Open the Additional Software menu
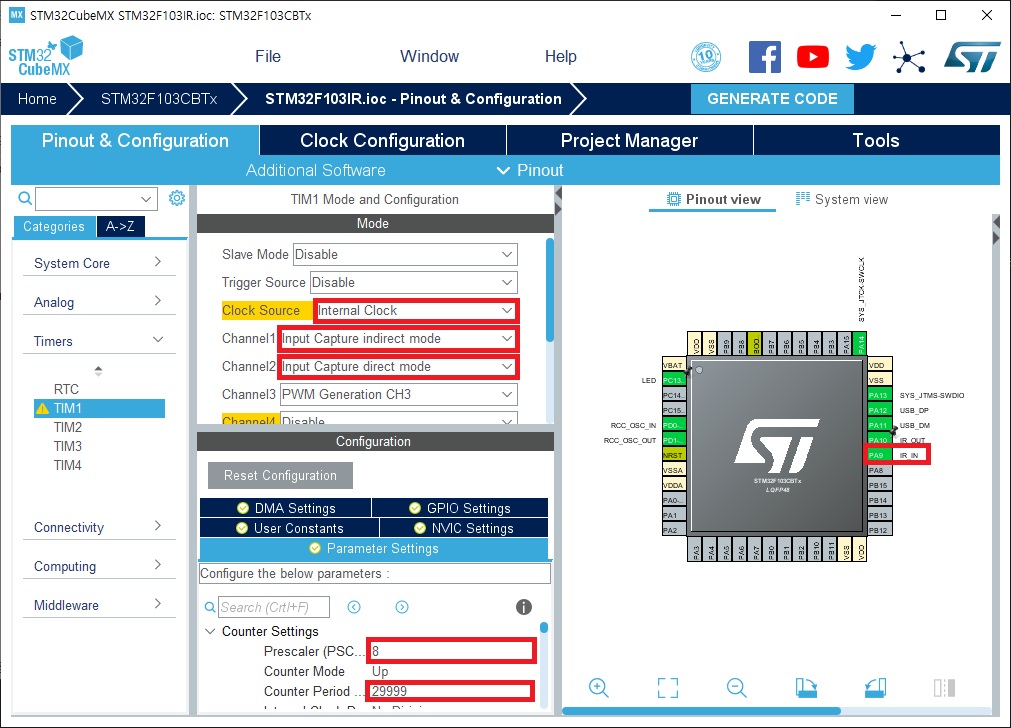Screen dimensions: 1011x728 [x=315, y=170]
